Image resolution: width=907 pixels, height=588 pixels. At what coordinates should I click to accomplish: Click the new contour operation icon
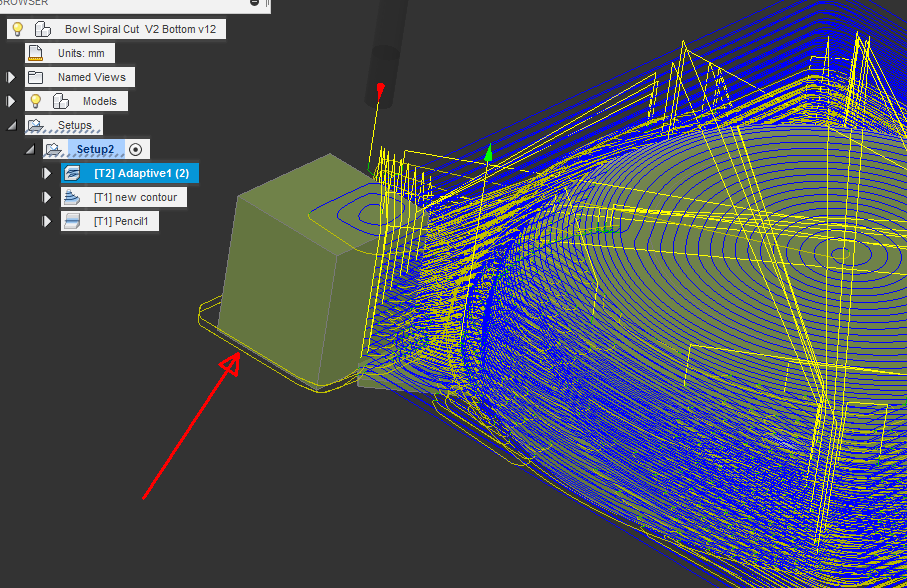point(70,196)
